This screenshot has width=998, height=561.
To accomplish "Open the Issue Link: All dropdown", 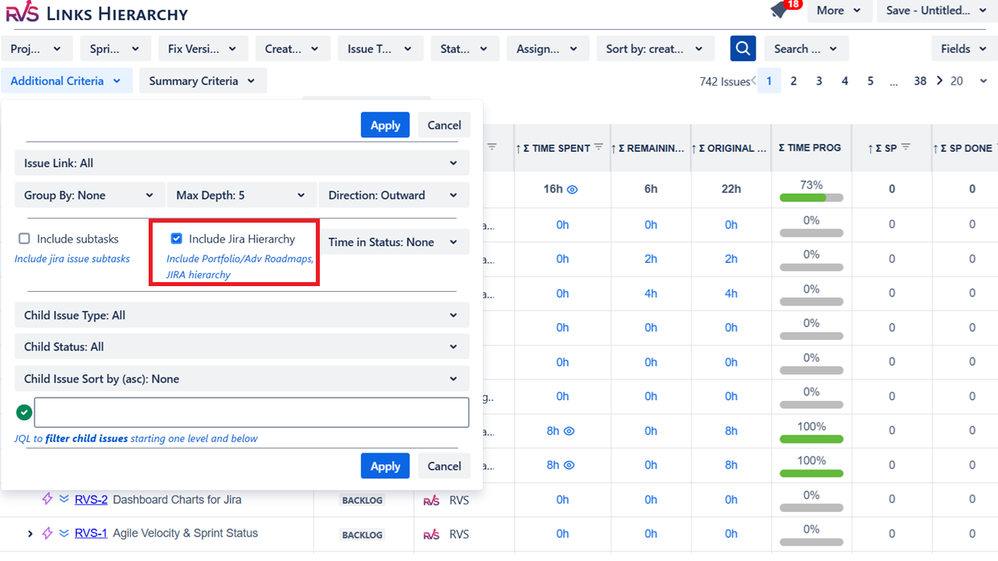I will [242, 163].
